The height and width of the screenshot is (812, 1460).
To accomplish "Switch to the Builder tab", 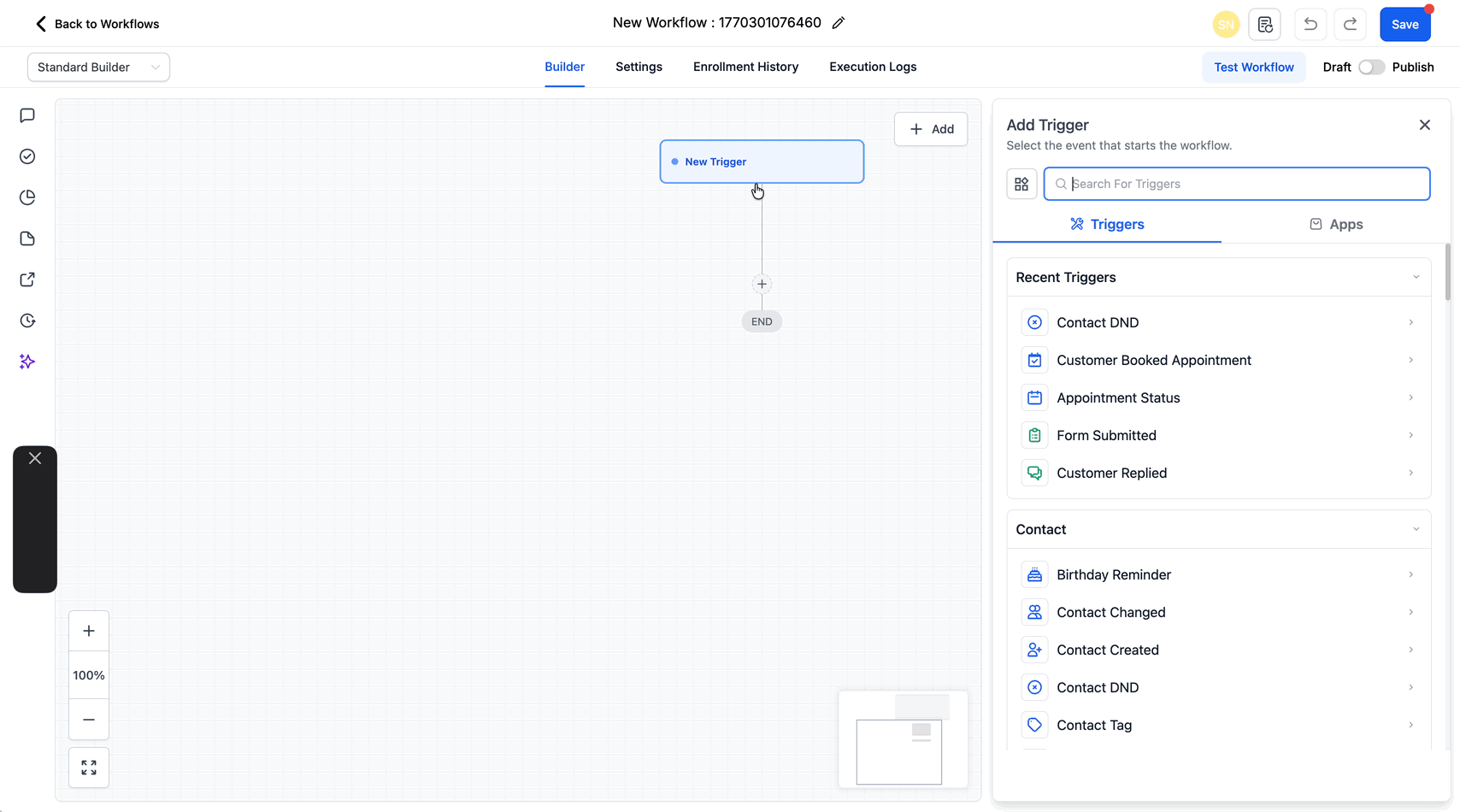I will coord(565,67).
